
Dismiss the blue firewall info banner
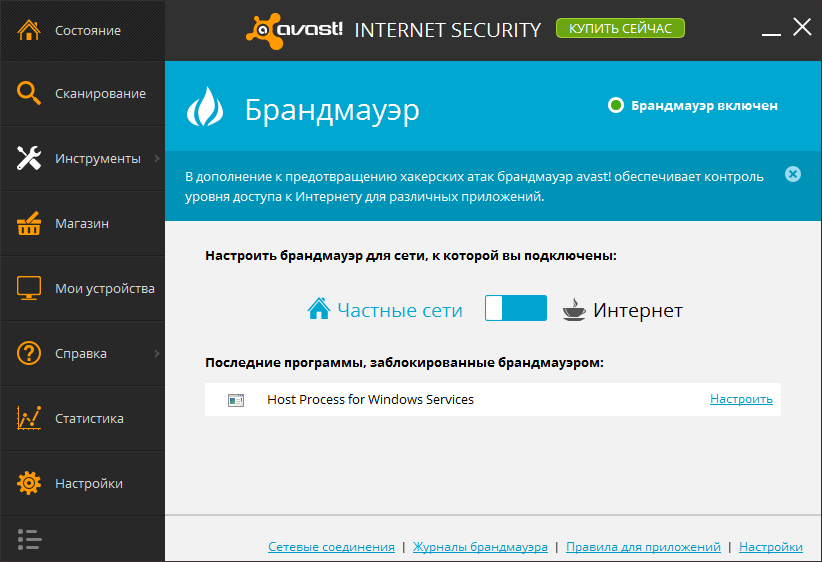click(x=793, y=174)
